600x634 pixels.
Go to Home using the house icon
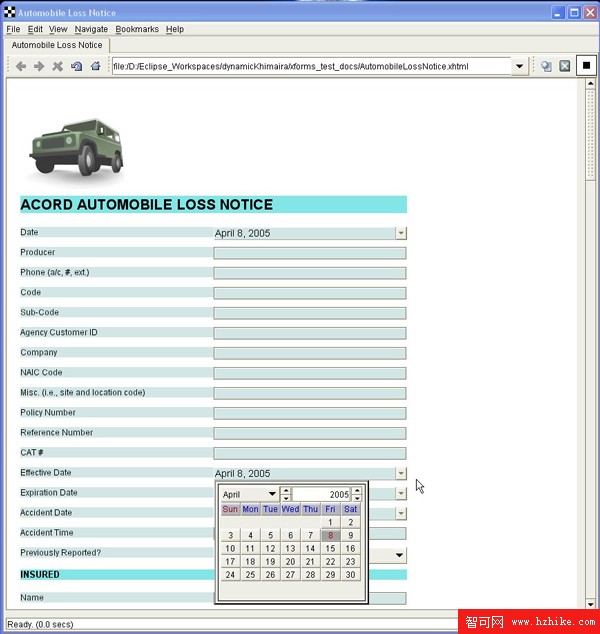[95, 66]
